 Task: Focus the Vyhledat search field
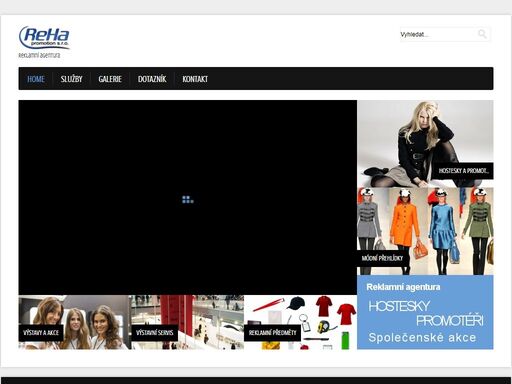click(x=437, y=34)
